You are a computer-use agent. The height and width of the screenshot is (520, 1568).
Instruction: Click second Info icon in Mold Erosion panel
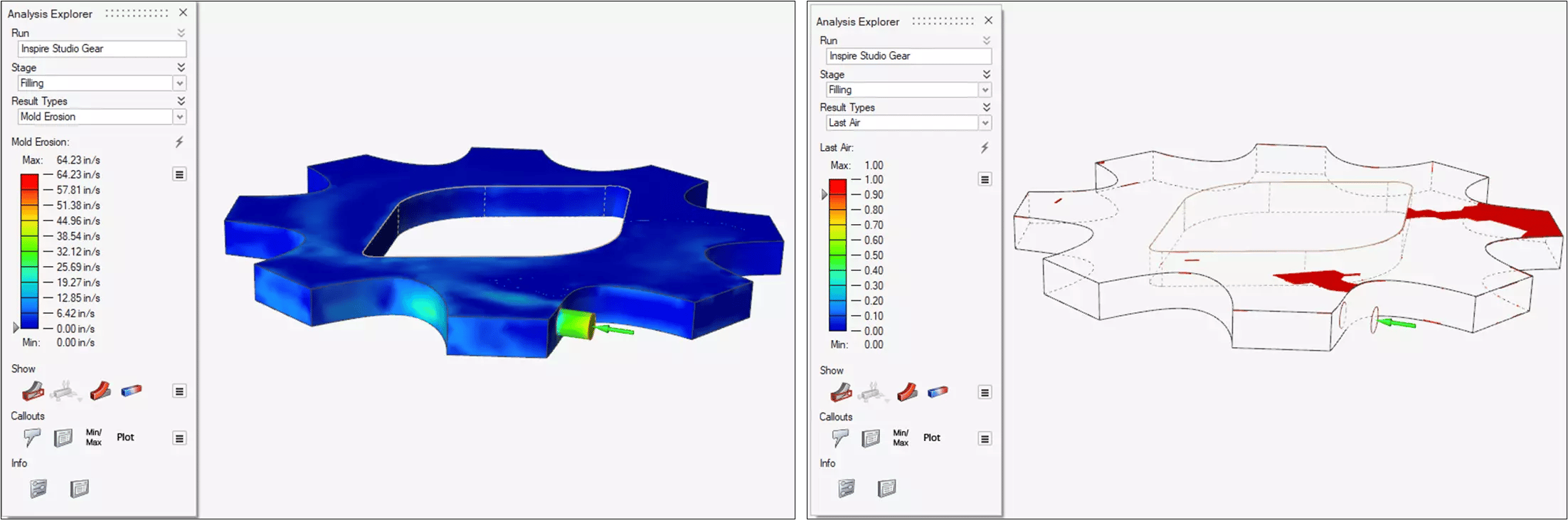[79, 488]
